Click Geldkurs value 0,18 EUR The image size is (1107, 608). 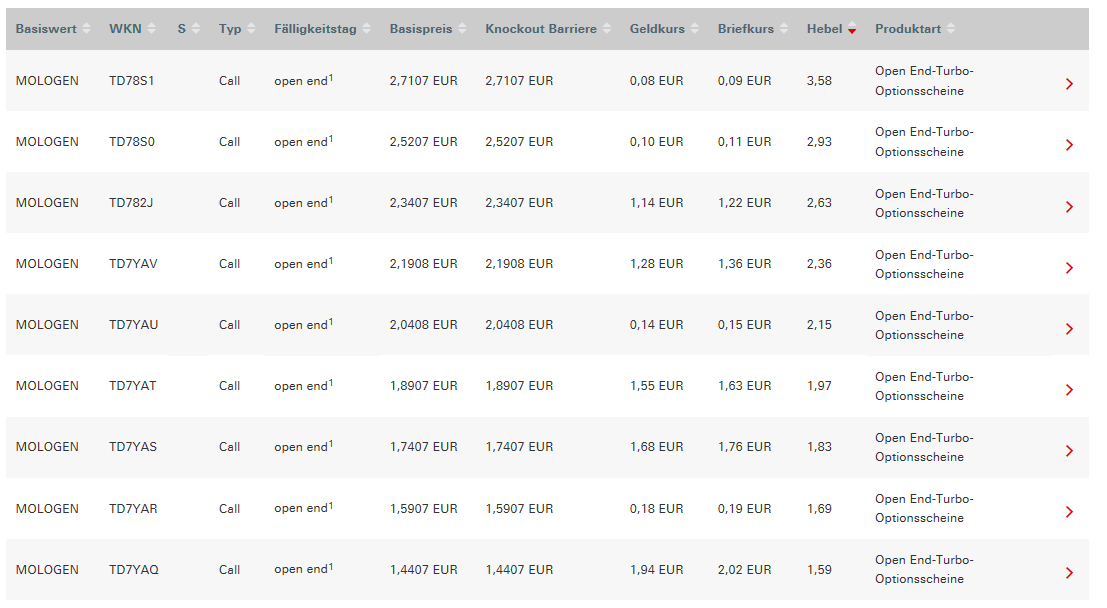657,508
